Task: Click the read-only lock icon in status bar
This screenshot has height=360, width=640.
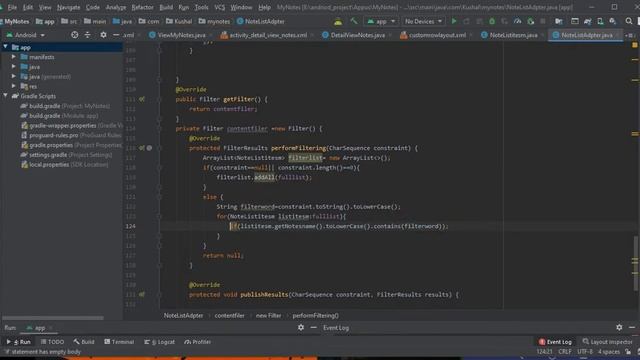Action: [x=628, y=352]
